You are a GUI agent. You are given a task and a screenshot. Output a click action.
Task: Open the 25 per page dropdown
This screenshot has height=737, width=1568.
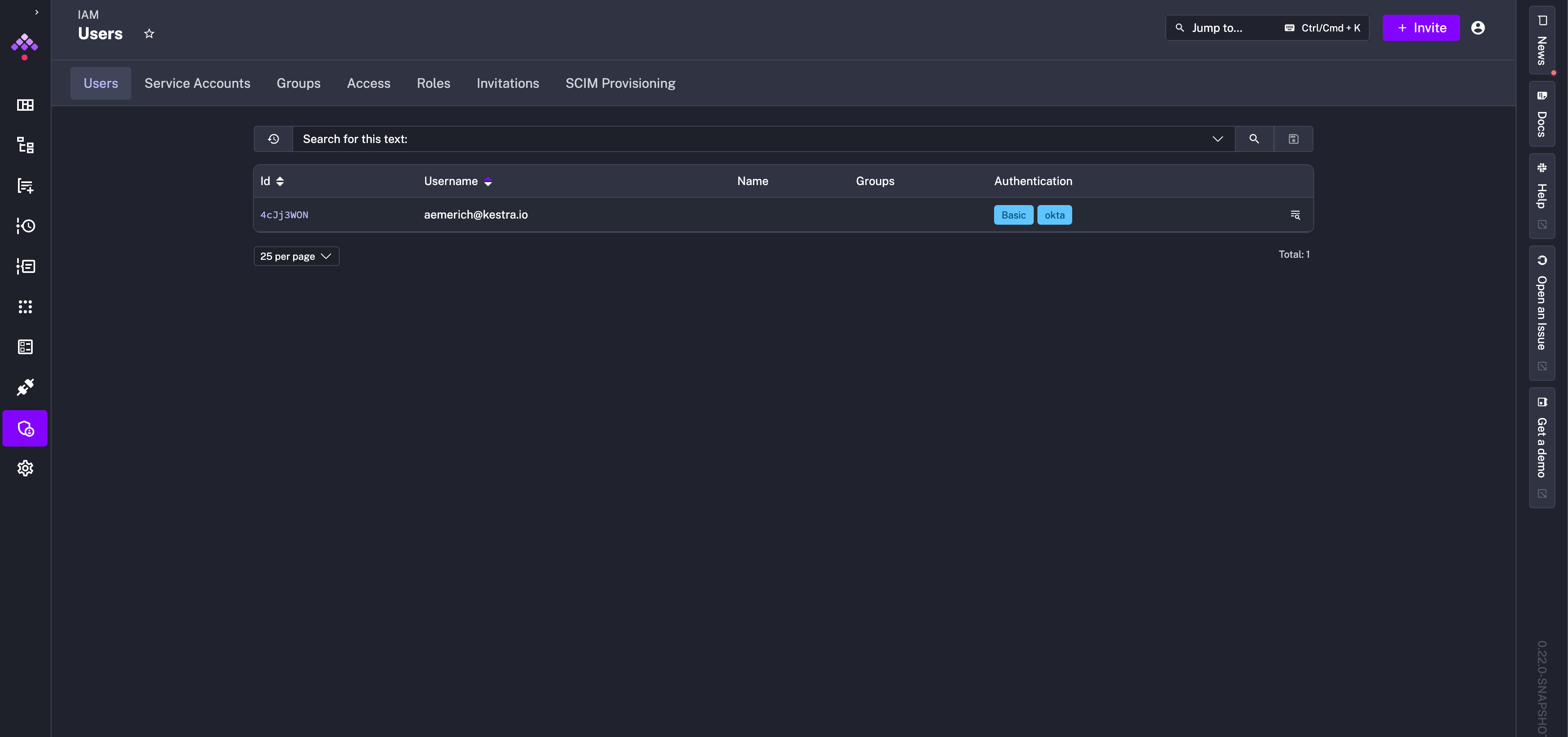[296, 256]
